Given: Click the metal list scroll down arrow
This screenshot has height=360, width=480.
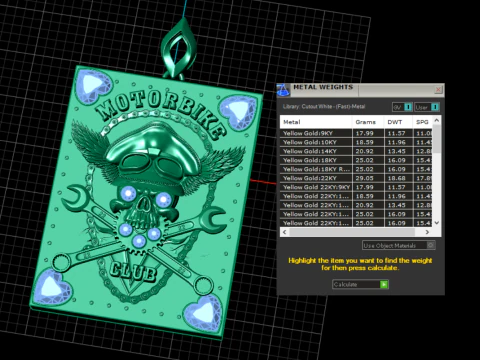Looking at the screenshot, I should (x=437, y=223).
